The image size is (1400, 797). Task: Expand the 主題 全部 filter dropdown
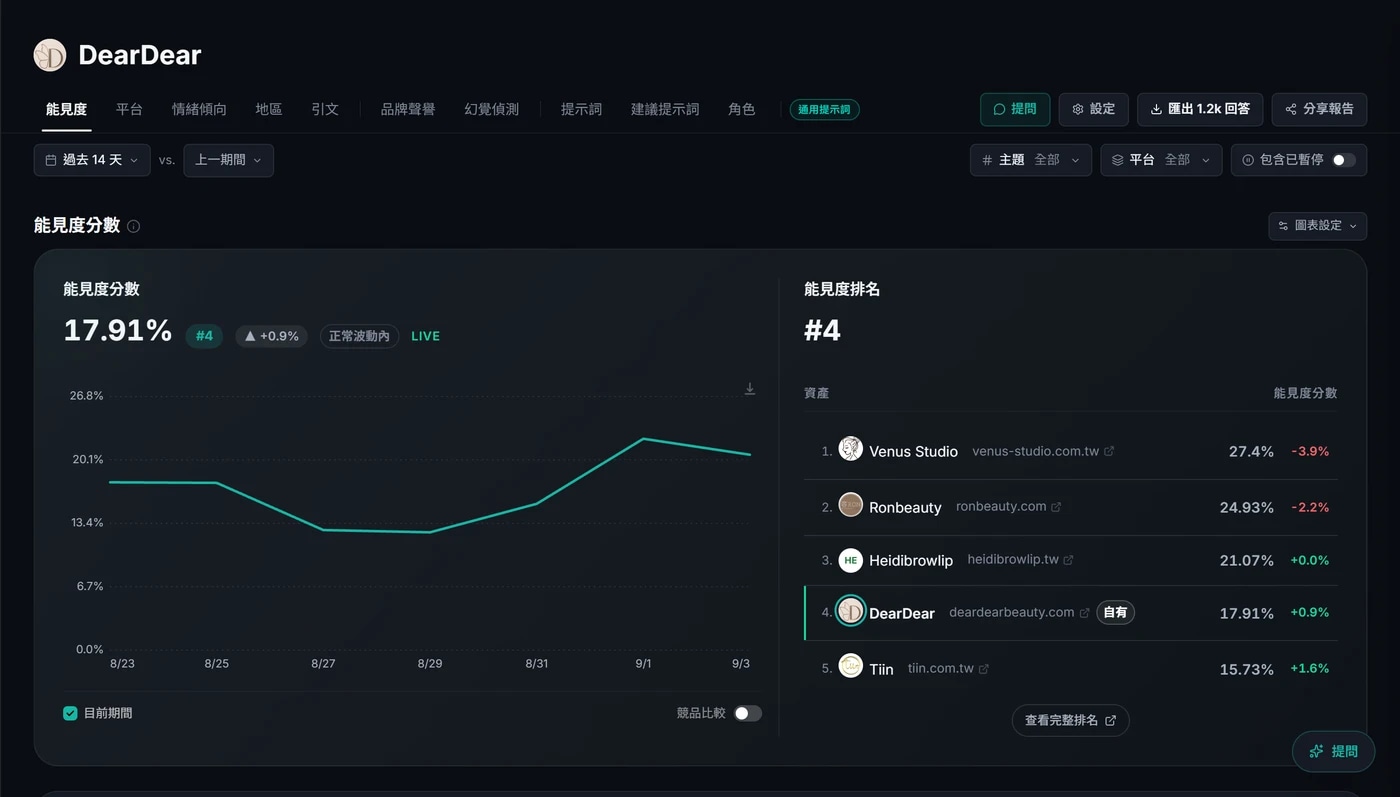(x=1031, y=160)
